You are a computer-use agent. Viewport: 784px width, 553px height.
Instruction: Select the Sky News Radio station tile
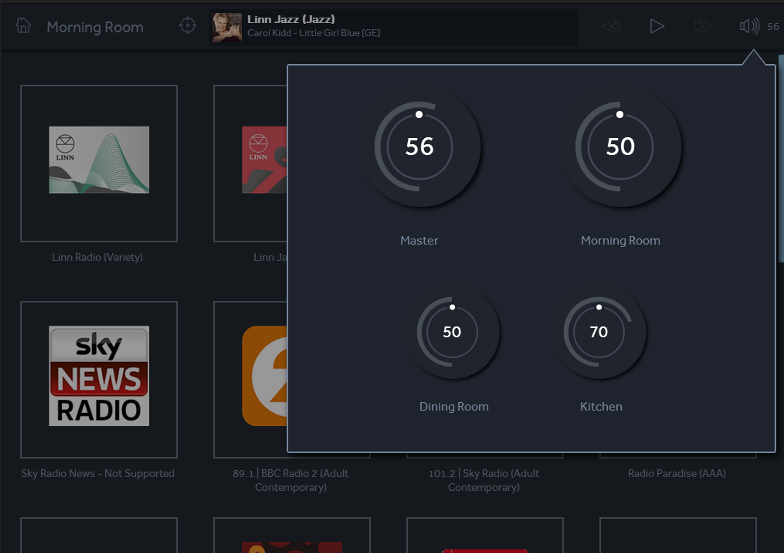pyautogui.click(x=99, y=380)
